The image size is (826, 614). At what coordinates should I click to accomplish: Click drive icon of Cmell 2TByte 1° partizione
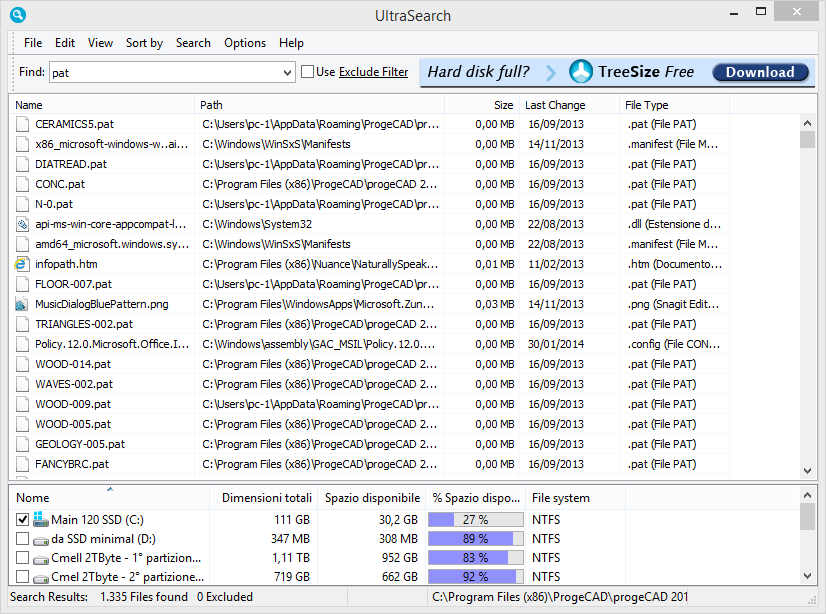point(41,559)
